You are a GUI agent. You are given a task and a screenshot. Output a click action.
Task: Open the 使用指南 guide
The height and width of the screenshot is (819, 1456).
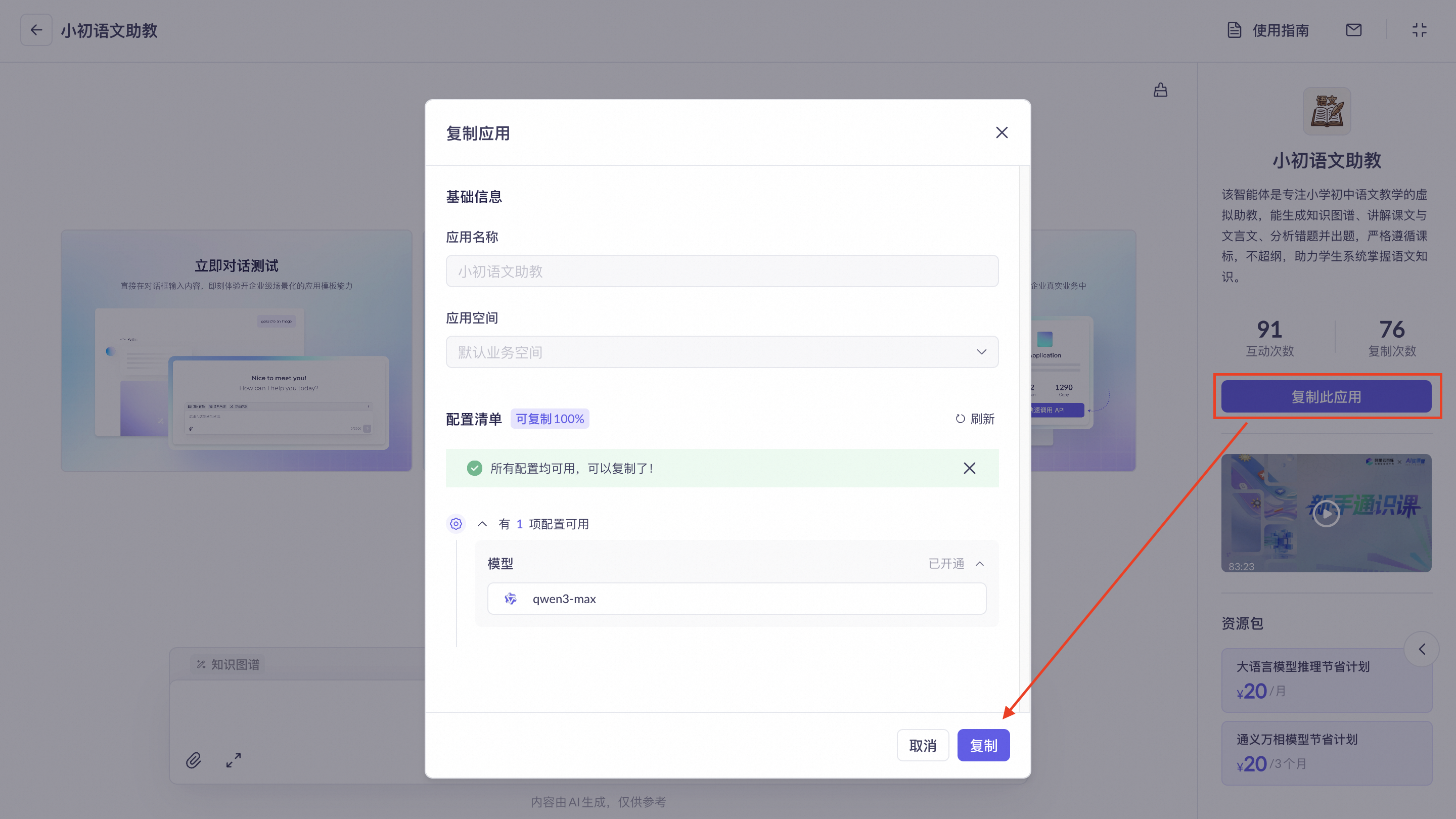pos(1269,30)
